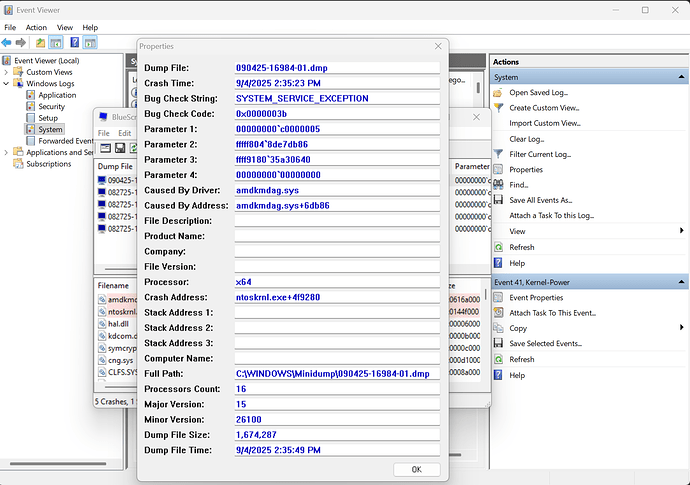690x485 pixels.
Task: Click Open Saved Log action
Action: tap(538, 92)
